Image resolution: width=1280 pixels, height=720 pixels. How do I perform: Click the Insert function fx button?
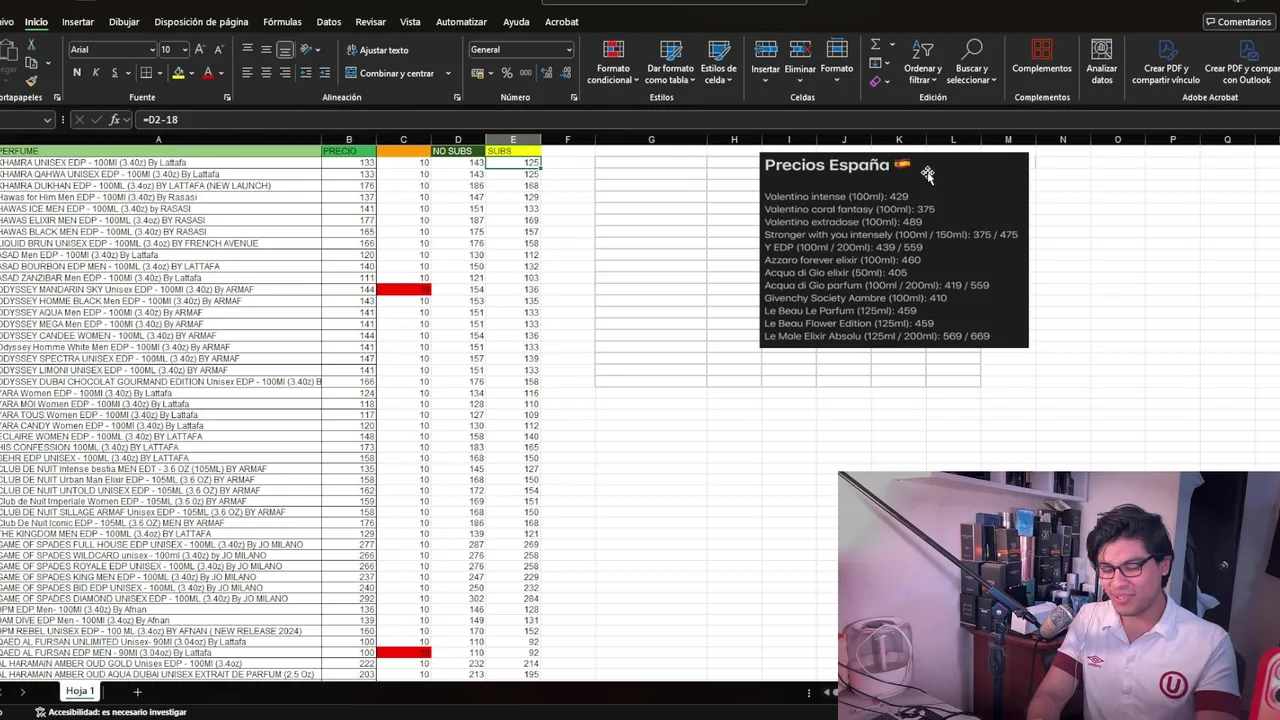[x=115, y=119]
